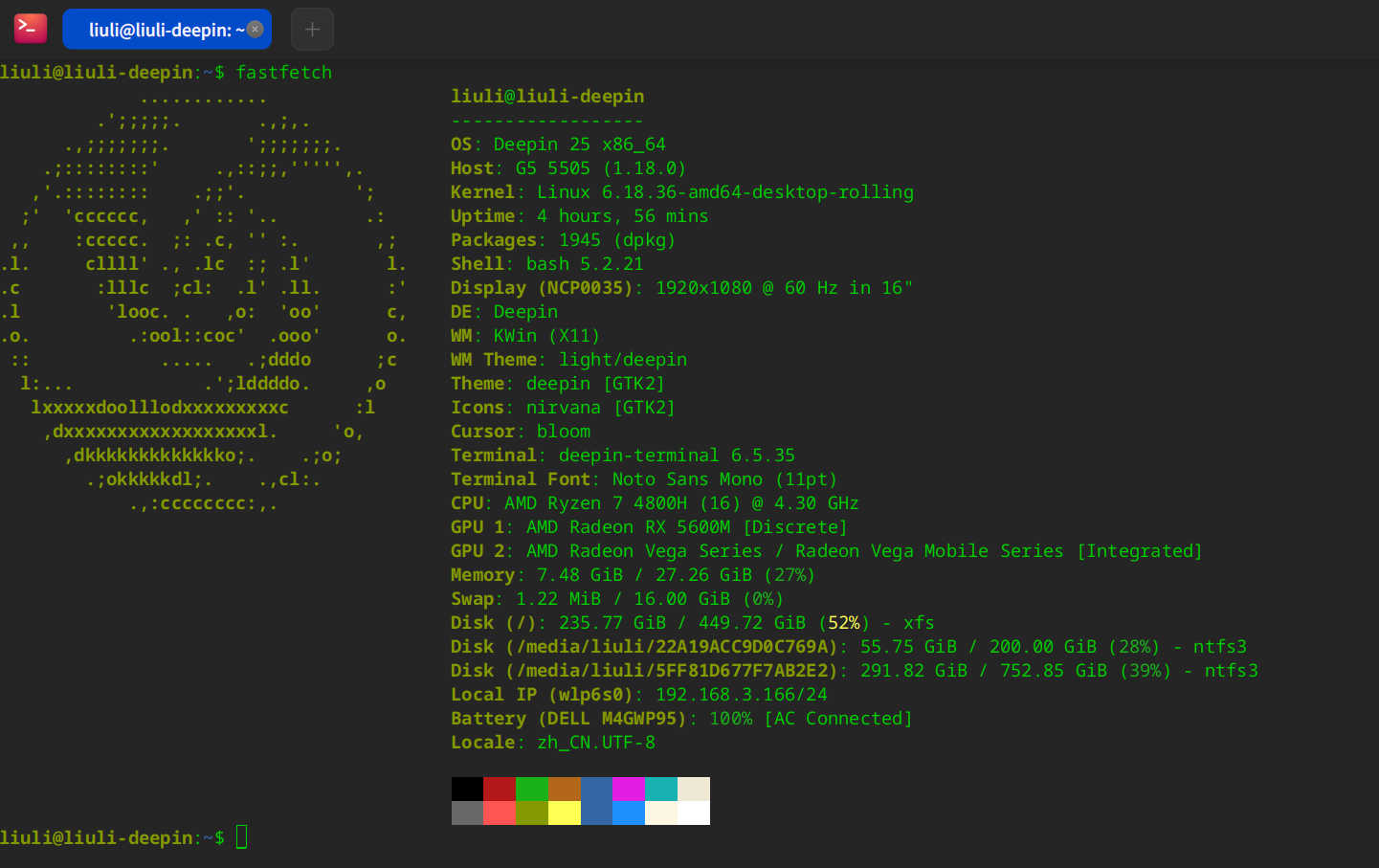Click the "Memory: 7.48 GiB / 27.26 GiB" line
The image size is (1379, 868).
[634, 575]
